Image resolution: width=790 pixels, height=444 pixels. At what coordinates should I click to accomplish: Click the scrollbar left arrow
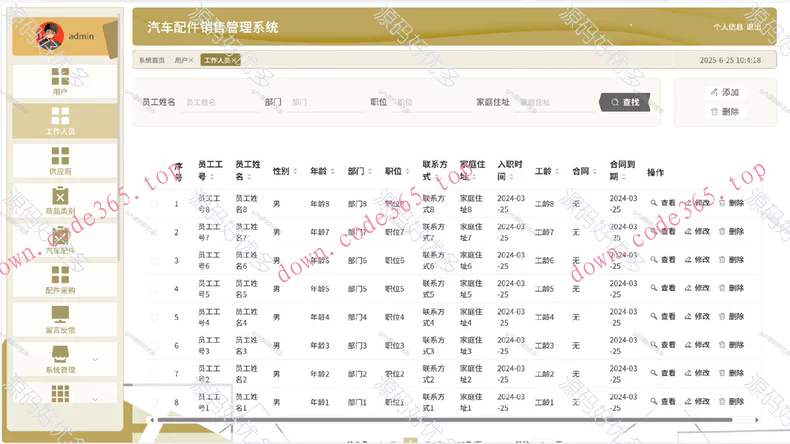(152, 419)
